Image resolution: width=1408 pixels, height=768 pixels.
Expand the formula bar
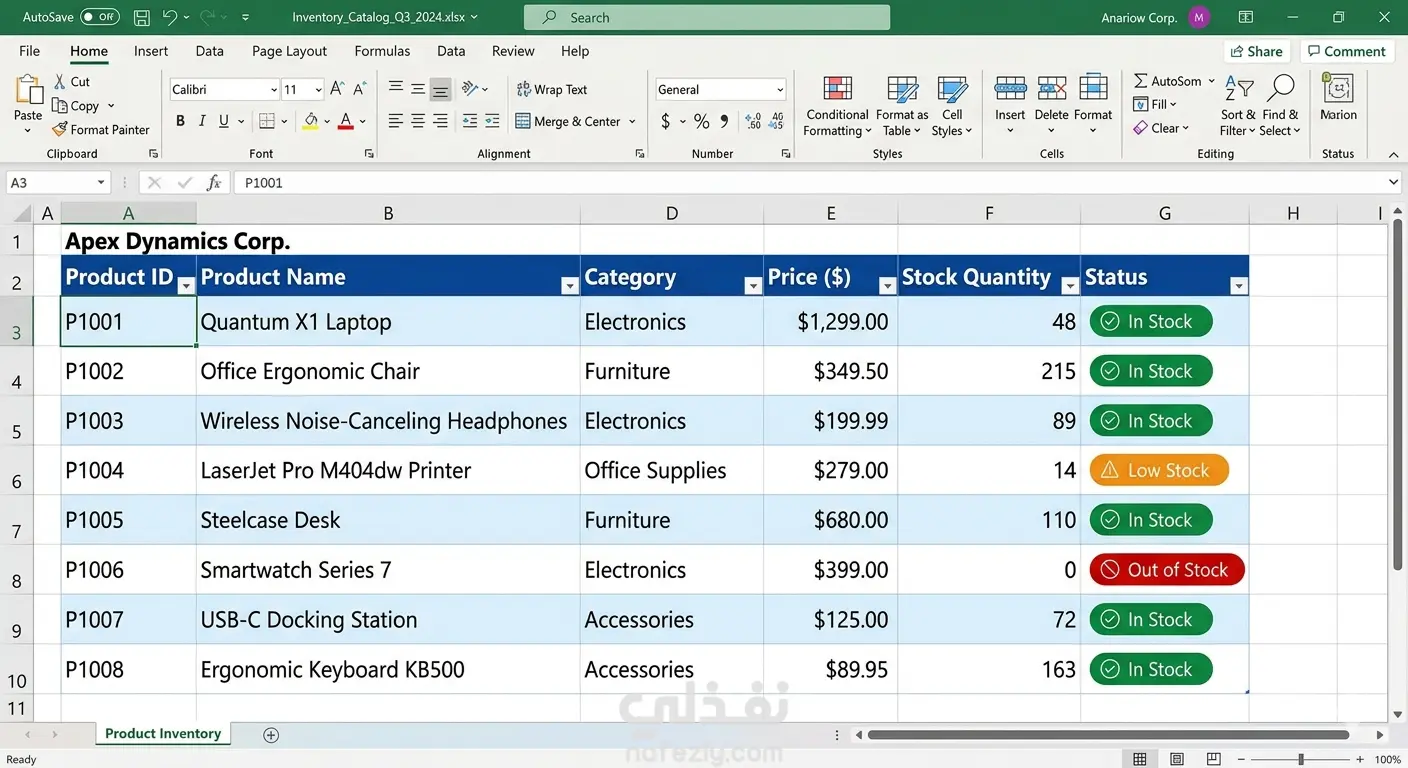point(1394,183)
